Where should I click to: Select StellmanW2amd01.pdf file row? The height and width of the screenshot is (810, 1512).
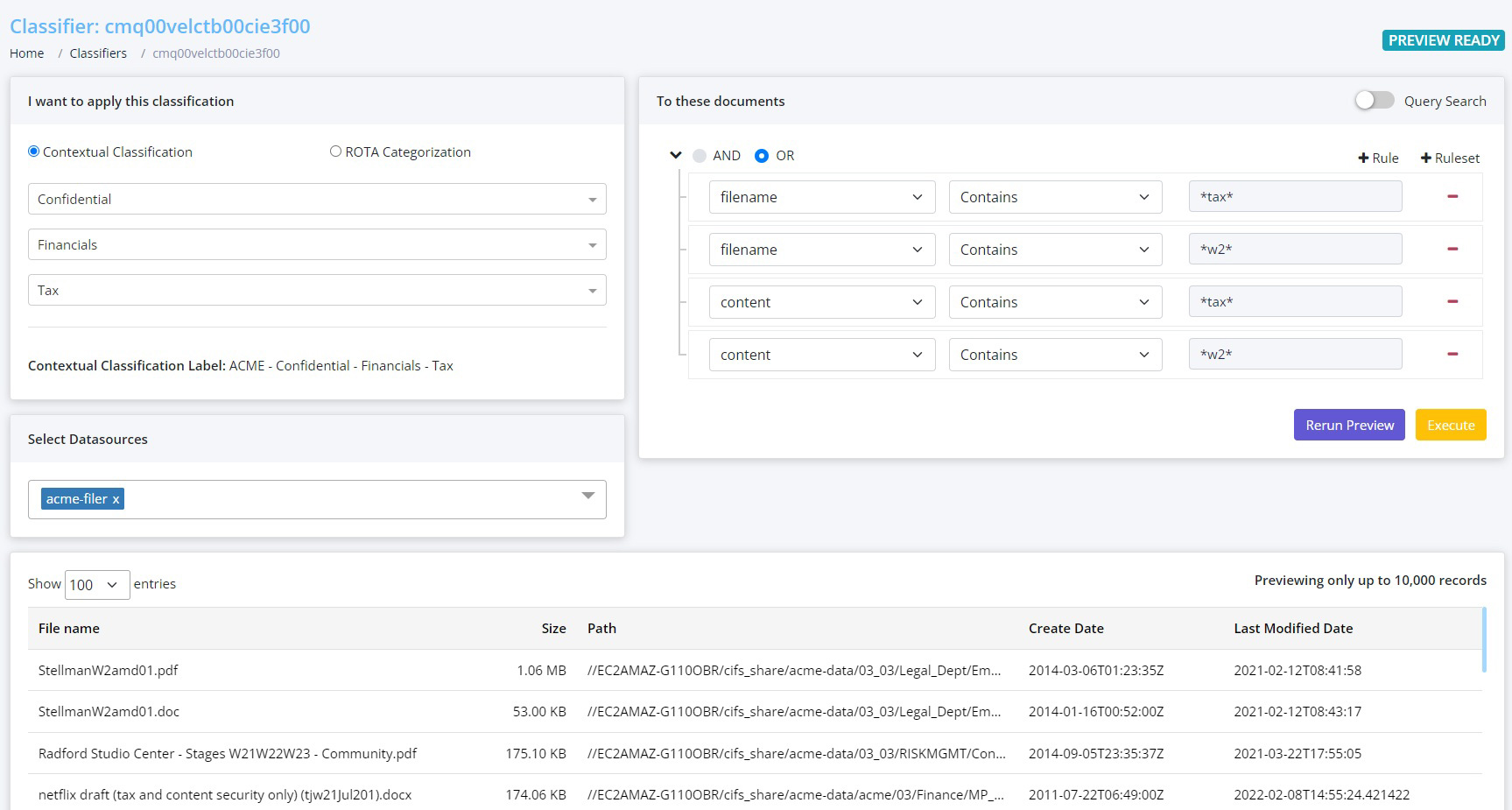pyautogui.click(x=756, y=670)
